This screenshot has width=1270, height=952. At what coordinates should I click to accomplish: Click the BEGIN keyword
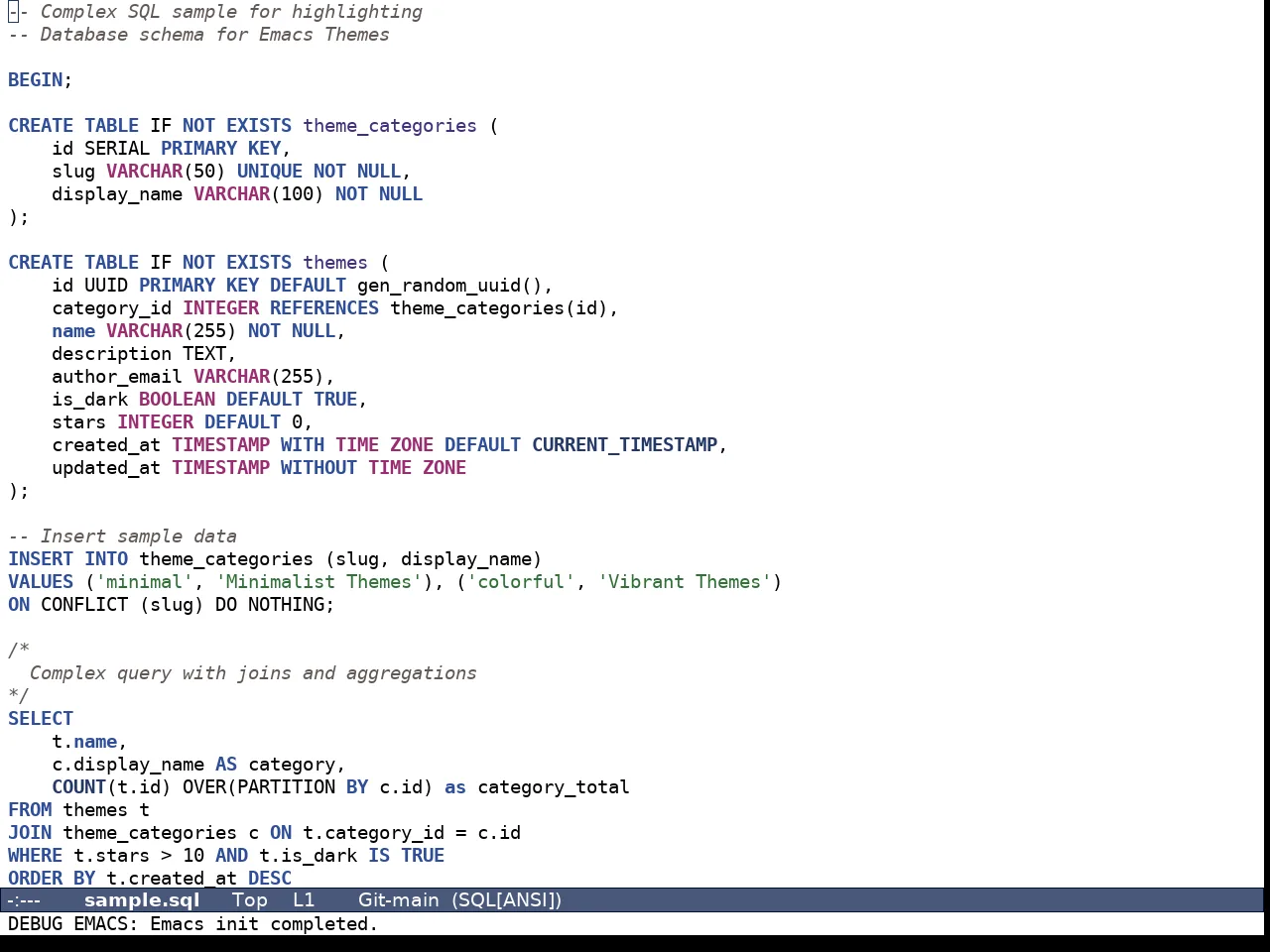35,80
